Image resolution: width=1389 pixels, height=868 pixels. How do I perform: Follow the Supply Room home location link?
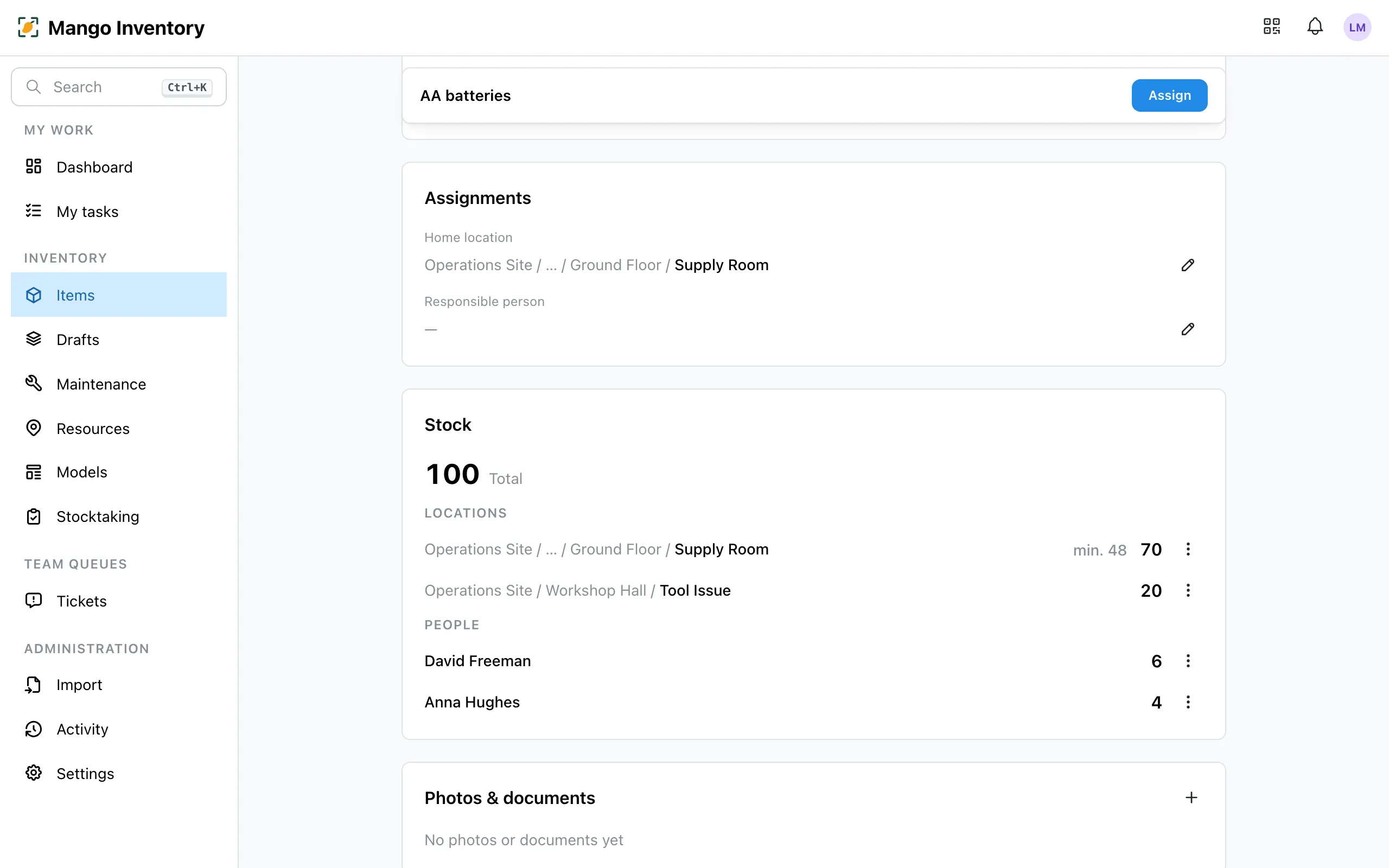(x=721, y=265)
